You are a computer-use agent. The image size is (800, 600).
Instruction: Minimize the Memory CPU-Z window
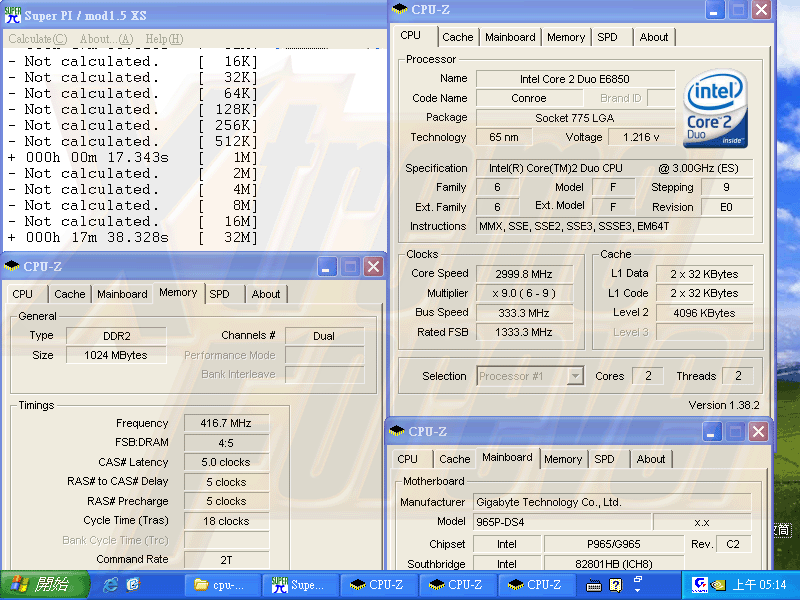coord(327,266)
